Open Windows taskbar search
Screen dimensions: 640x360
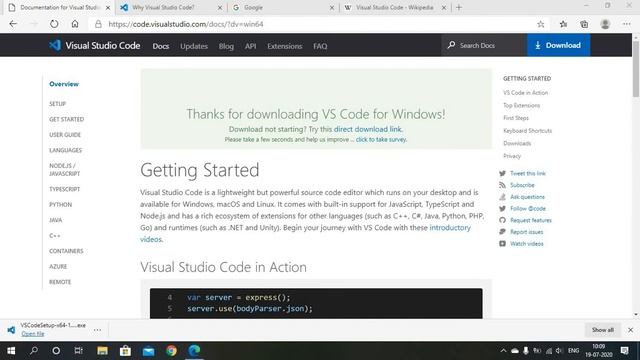click(34, 351)
